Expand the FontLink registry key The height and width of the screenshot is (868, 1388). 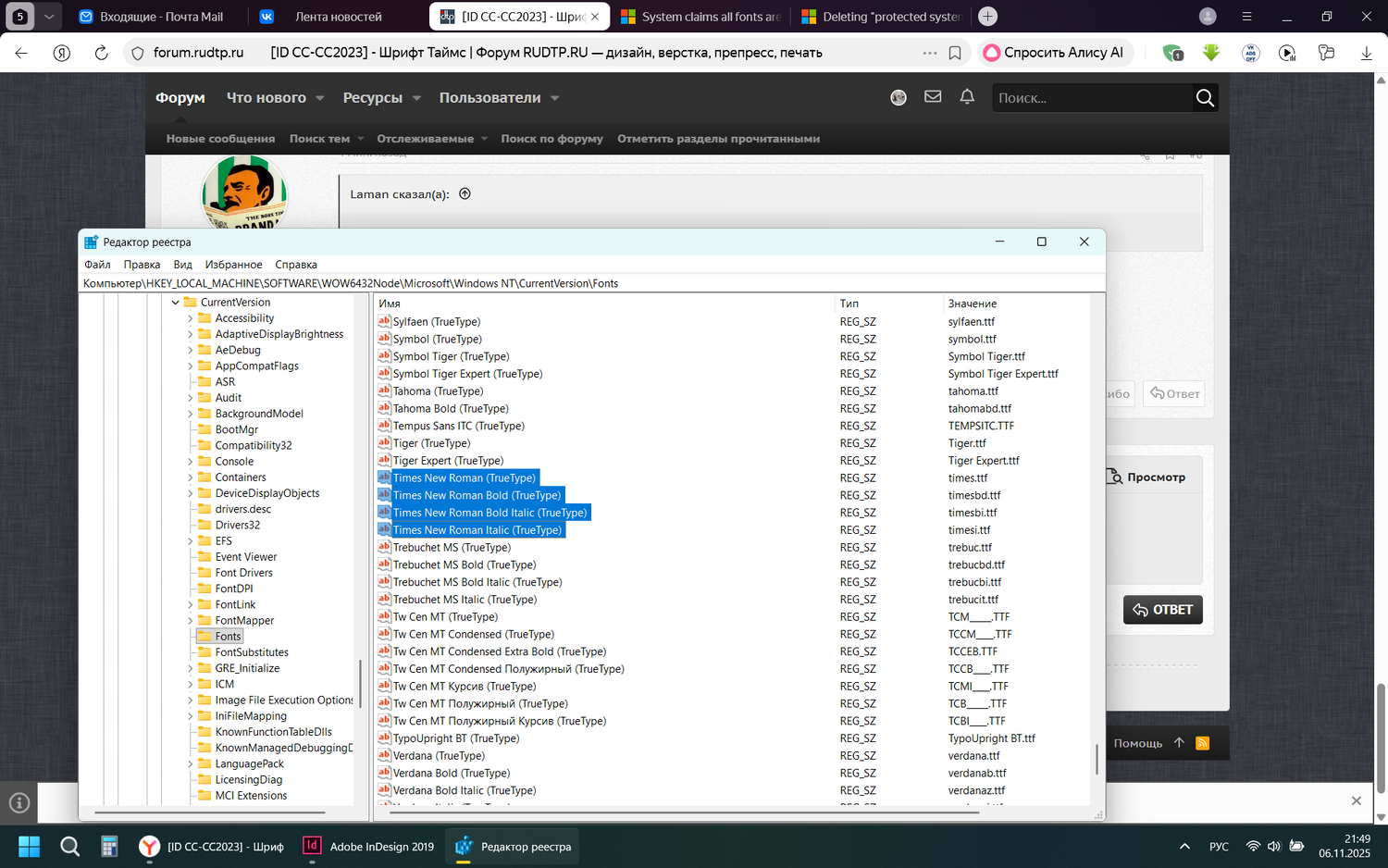(191, 604)
